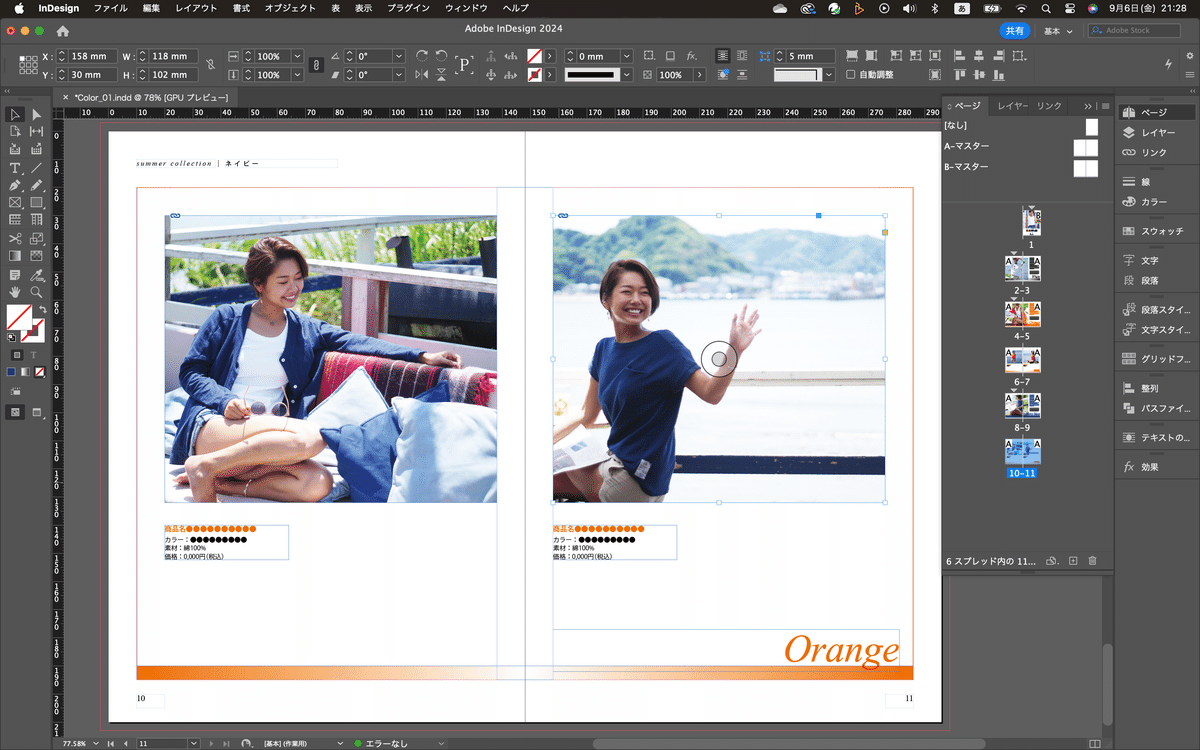Viewport: 1200px width, 750px height.
Task: Click the Rotate 90° clockwise icon
Action: click(x=422, y=56)
